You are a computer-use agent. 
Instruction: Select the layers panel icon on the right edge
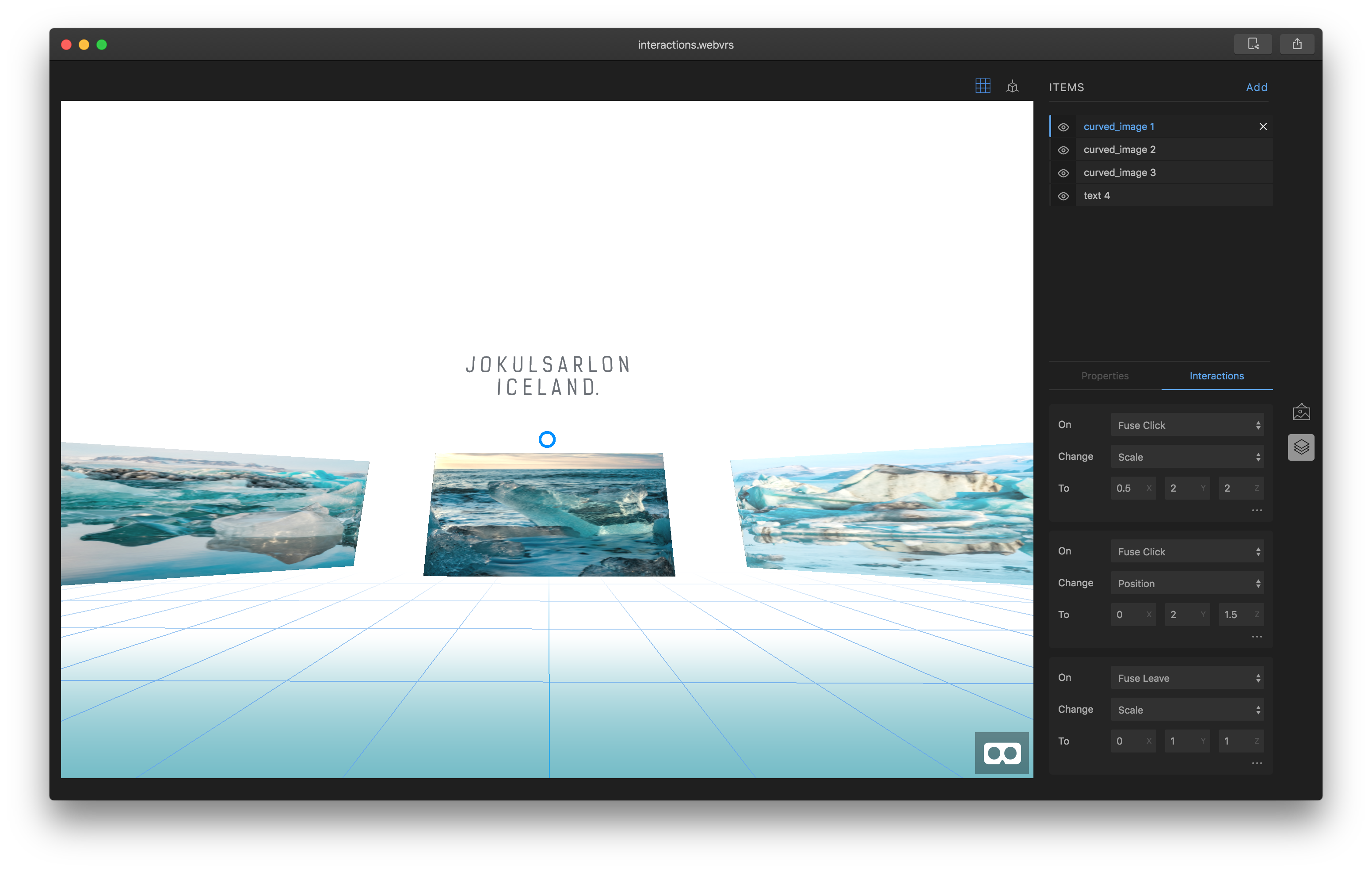(1302, 447)
